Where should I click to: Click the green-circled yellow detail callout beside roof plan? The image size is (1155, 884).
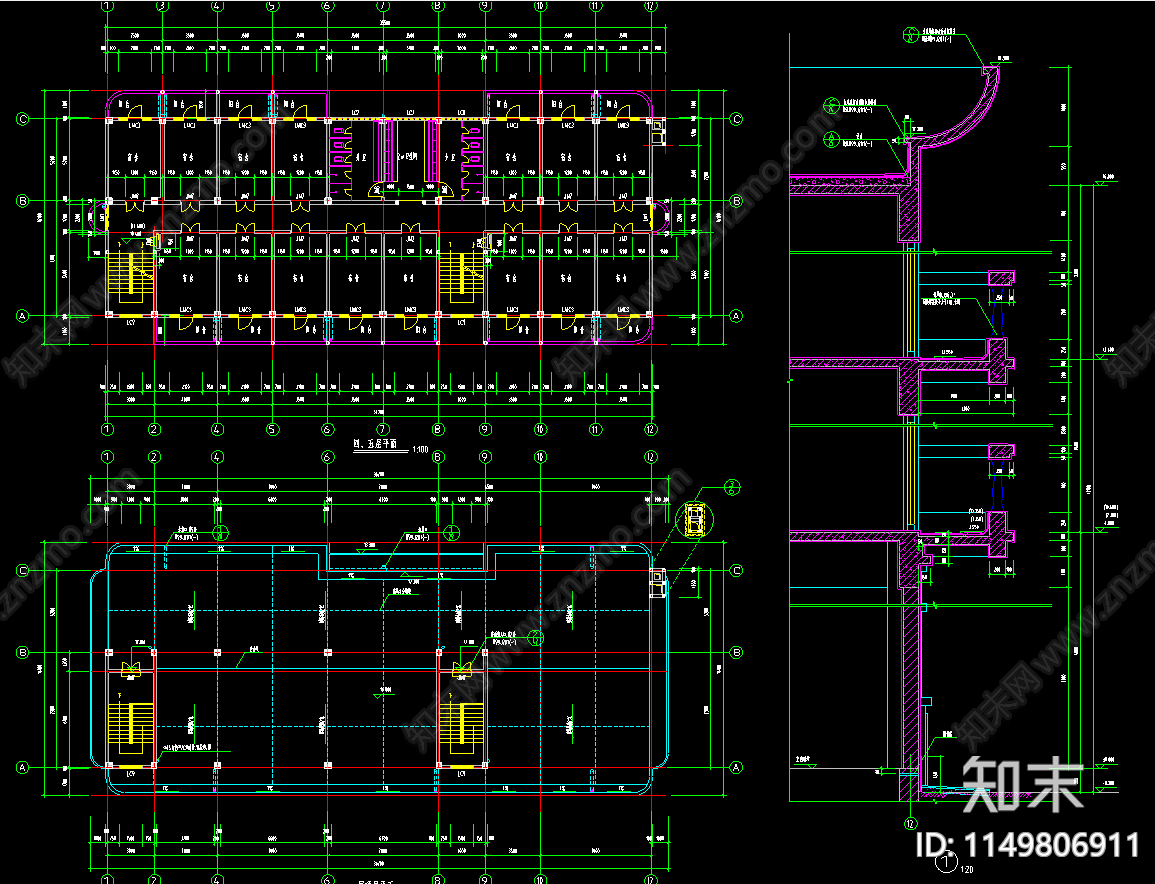pyautogui.click(x=694, y=519)
